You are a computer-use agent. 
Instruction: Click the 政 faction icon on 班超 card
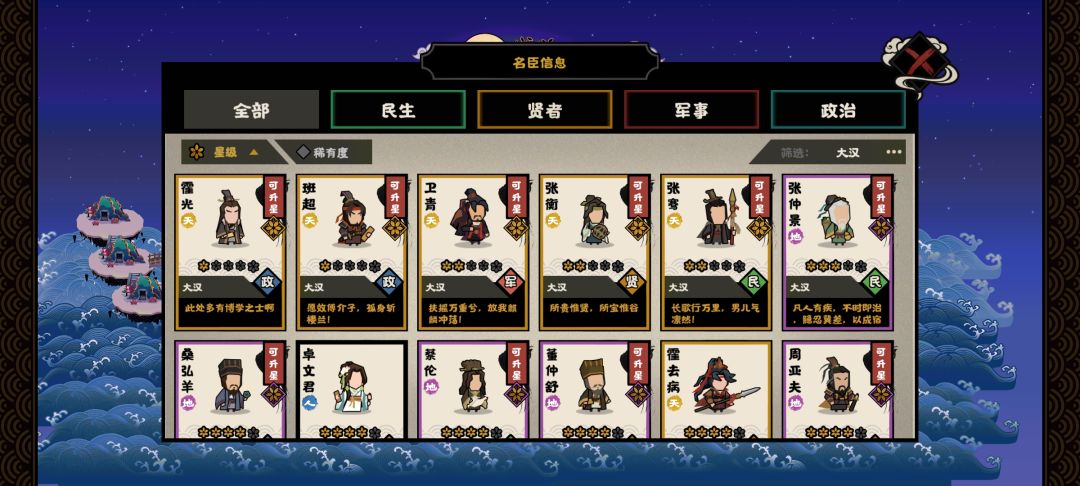point(388,282)
